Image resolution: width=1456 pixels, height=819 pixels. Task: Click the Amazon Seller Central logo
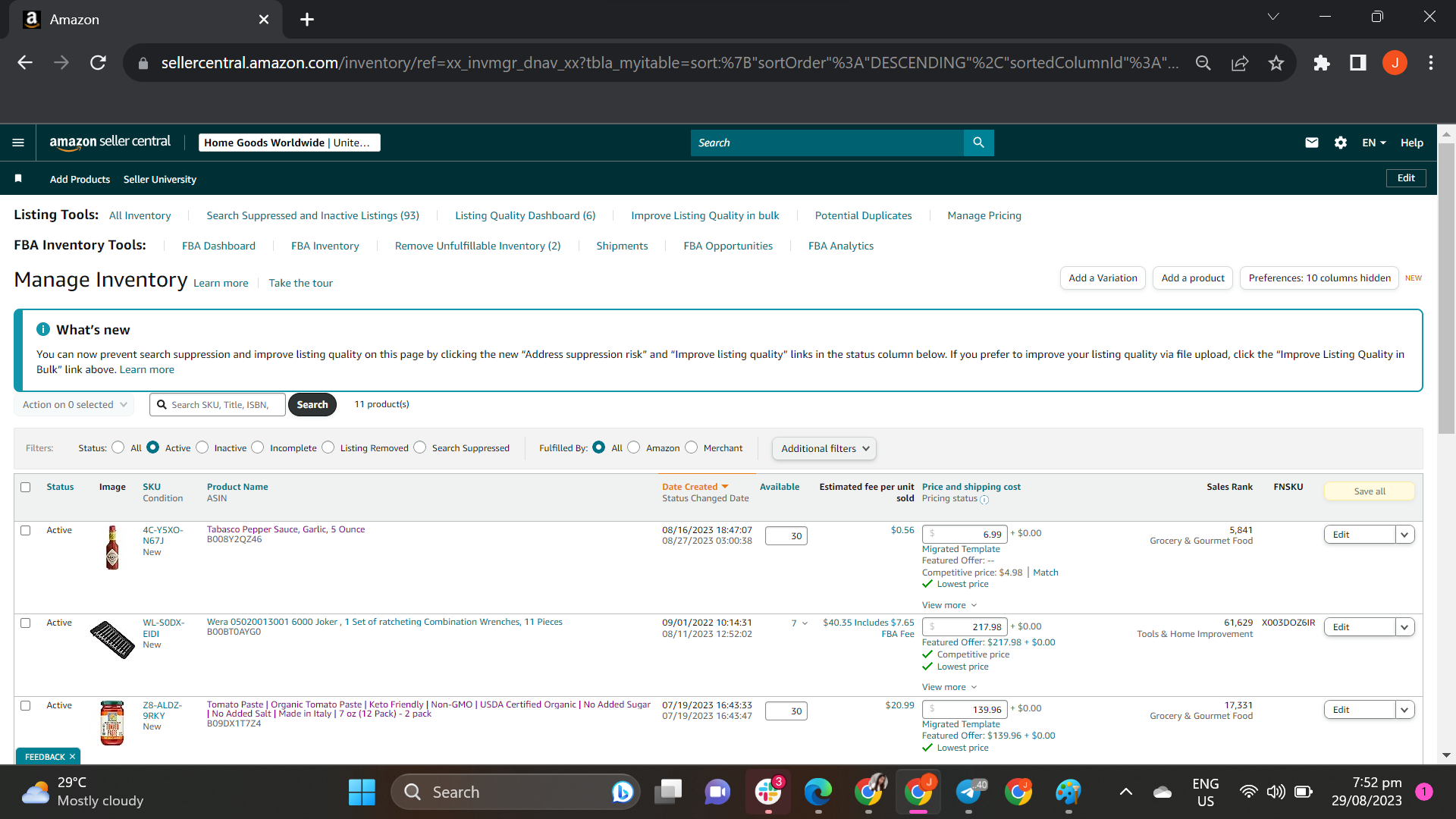click(110, 143)
